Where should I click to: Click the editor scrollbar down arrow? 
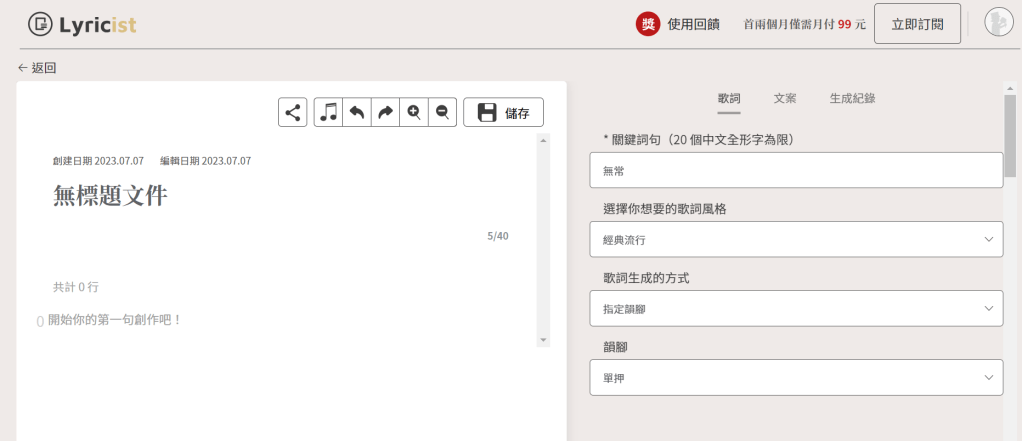[543, 340]
